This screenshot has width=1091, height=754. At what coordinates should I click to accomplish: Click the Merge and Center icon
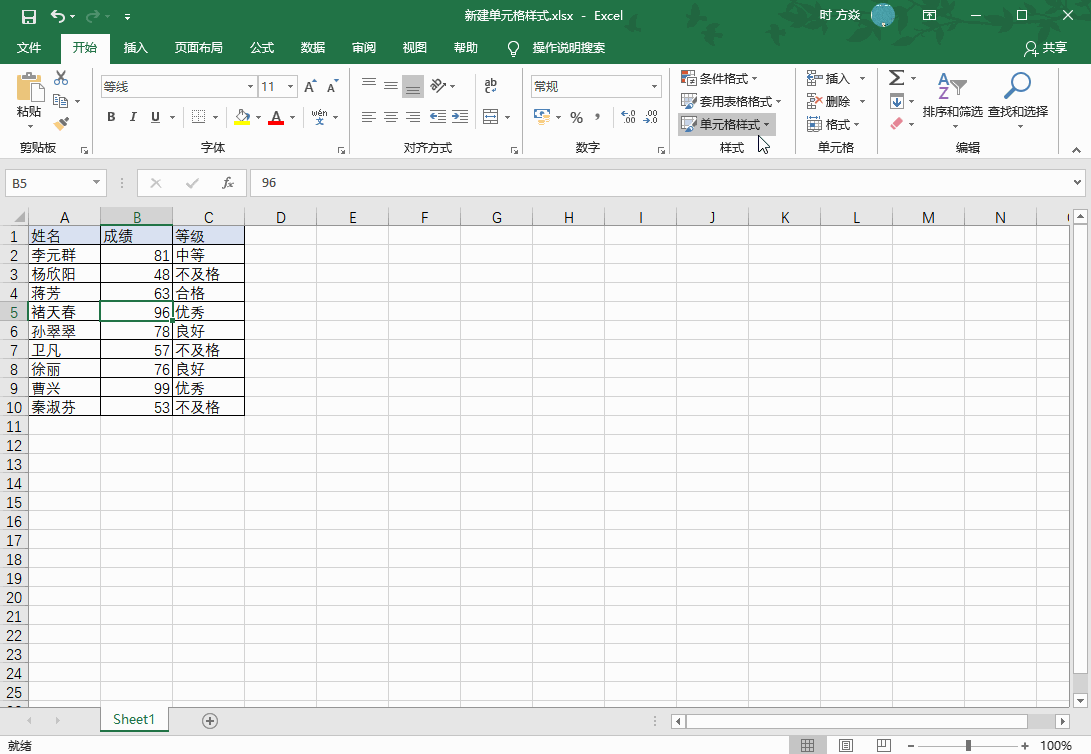point(491,117)
